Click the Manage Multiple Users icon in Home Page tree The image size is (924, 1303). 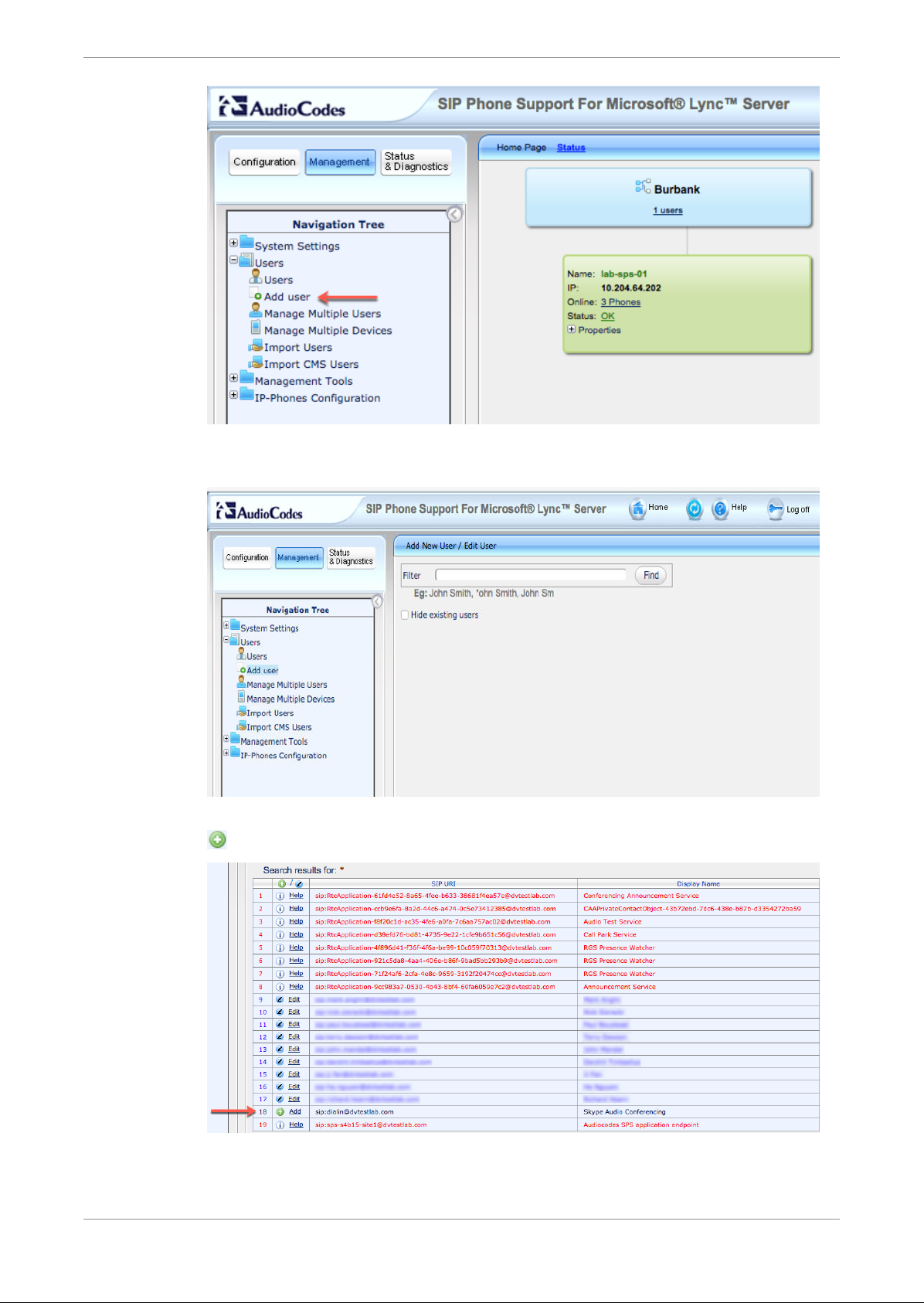pyautogui.click(x=256, y=311)
